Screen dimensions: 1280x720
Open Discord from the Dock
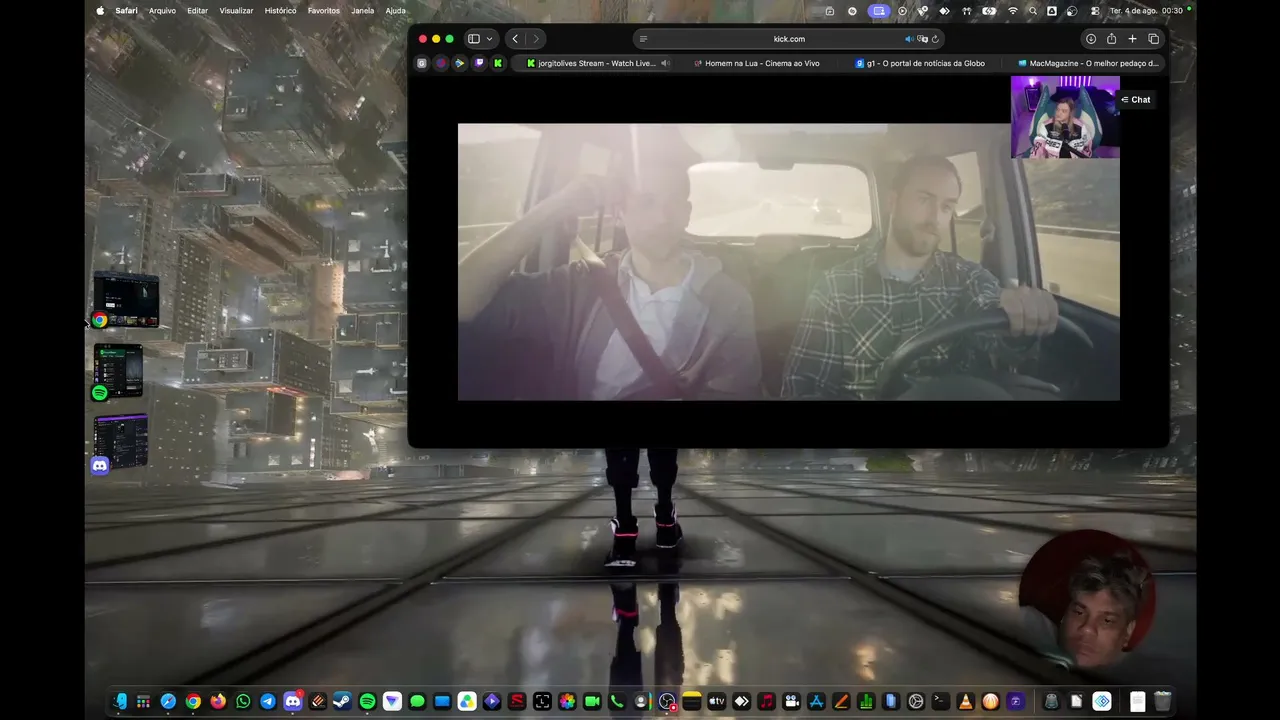pyautogui.click(x=293, y=702)
